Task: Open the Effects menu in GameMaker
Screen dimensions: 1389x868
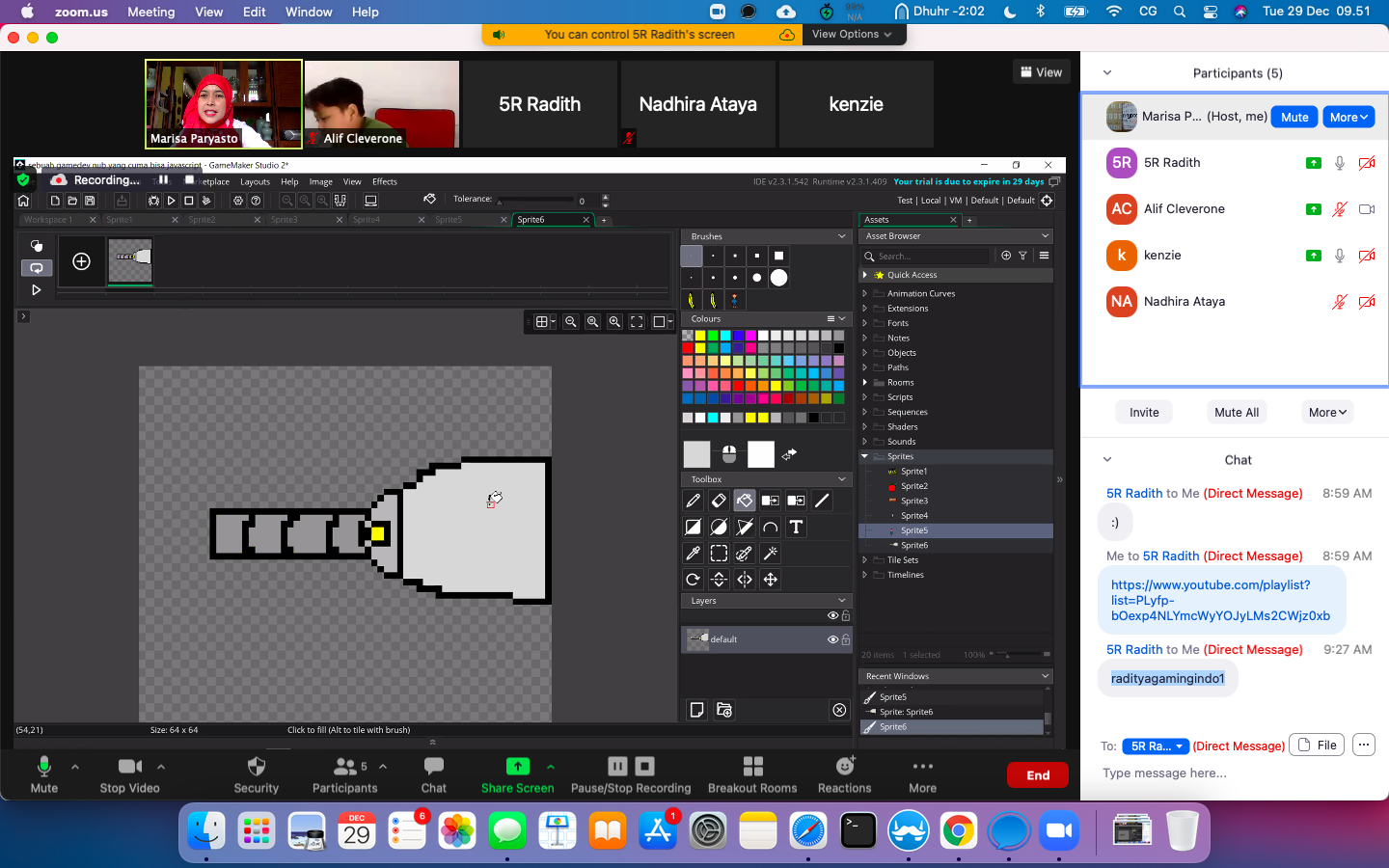Action: (x=385, y=181)
